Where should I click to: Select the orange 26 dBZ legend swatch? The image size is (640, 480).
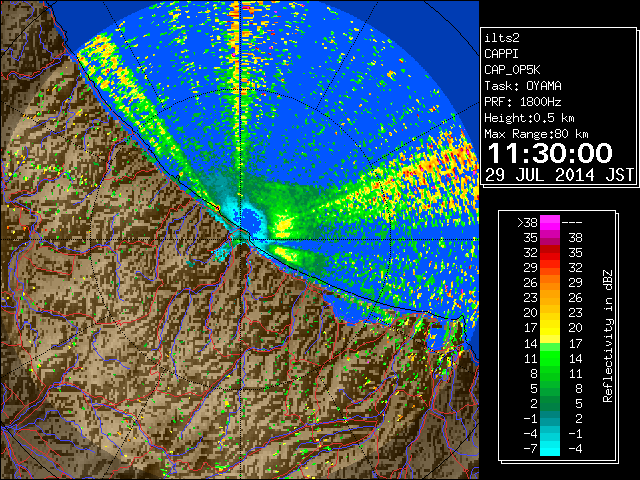point(550,282)
